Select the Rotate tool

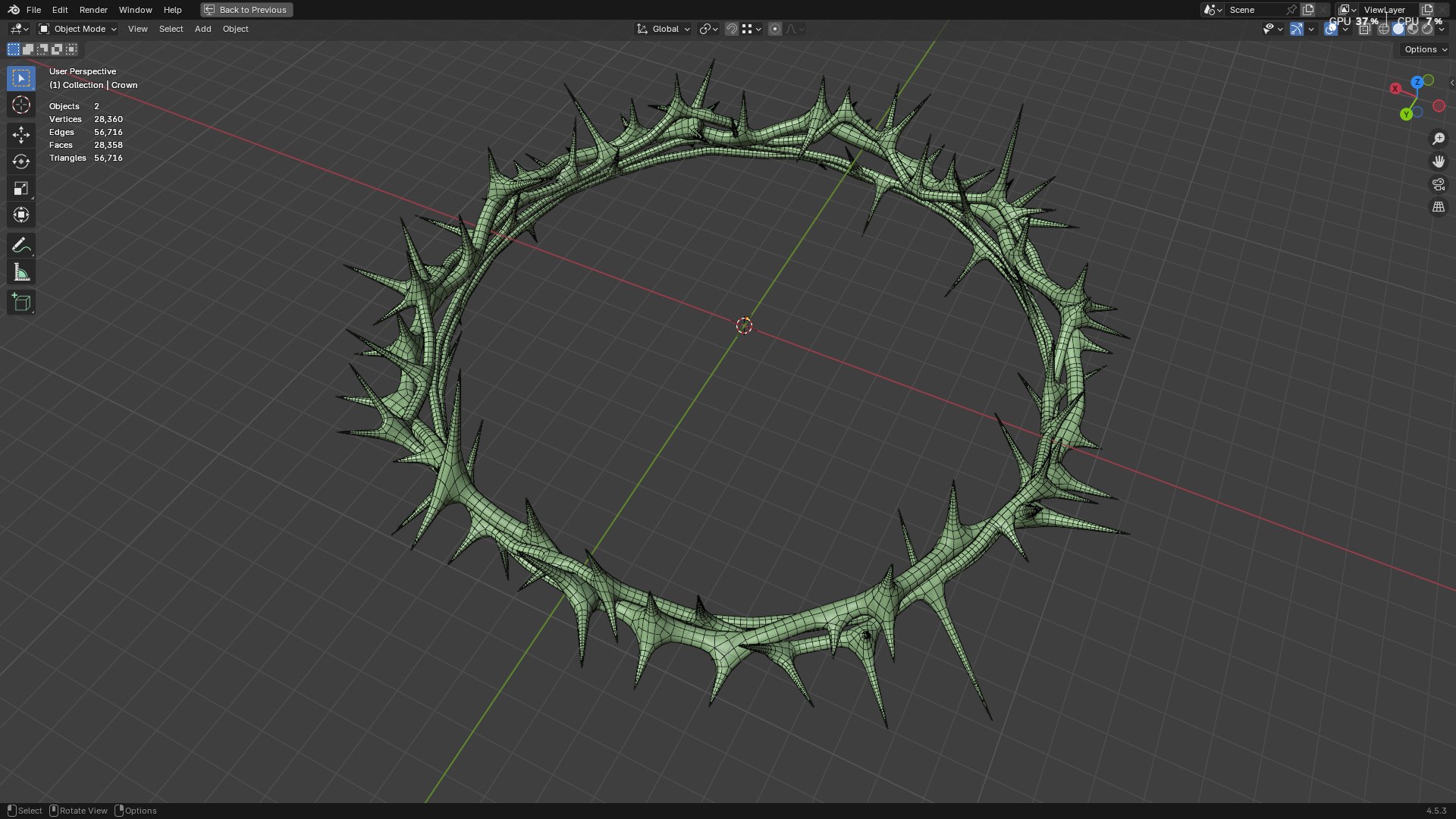pos(21,162)
